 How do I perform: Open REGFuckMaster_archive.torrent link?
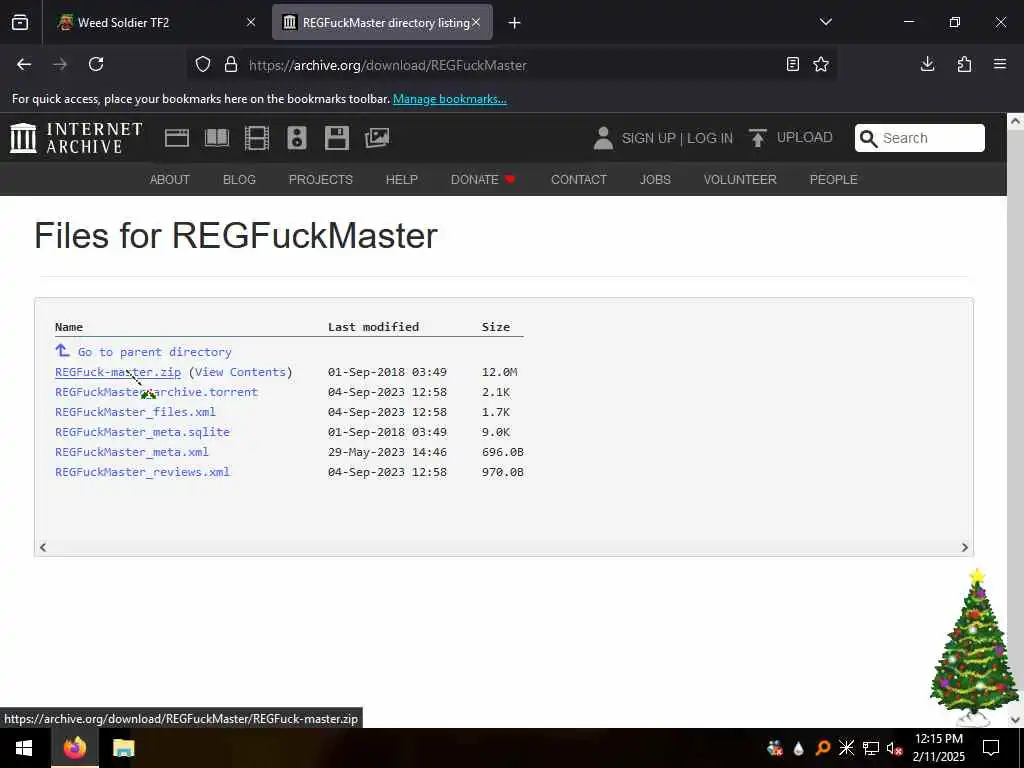(156, 392)
